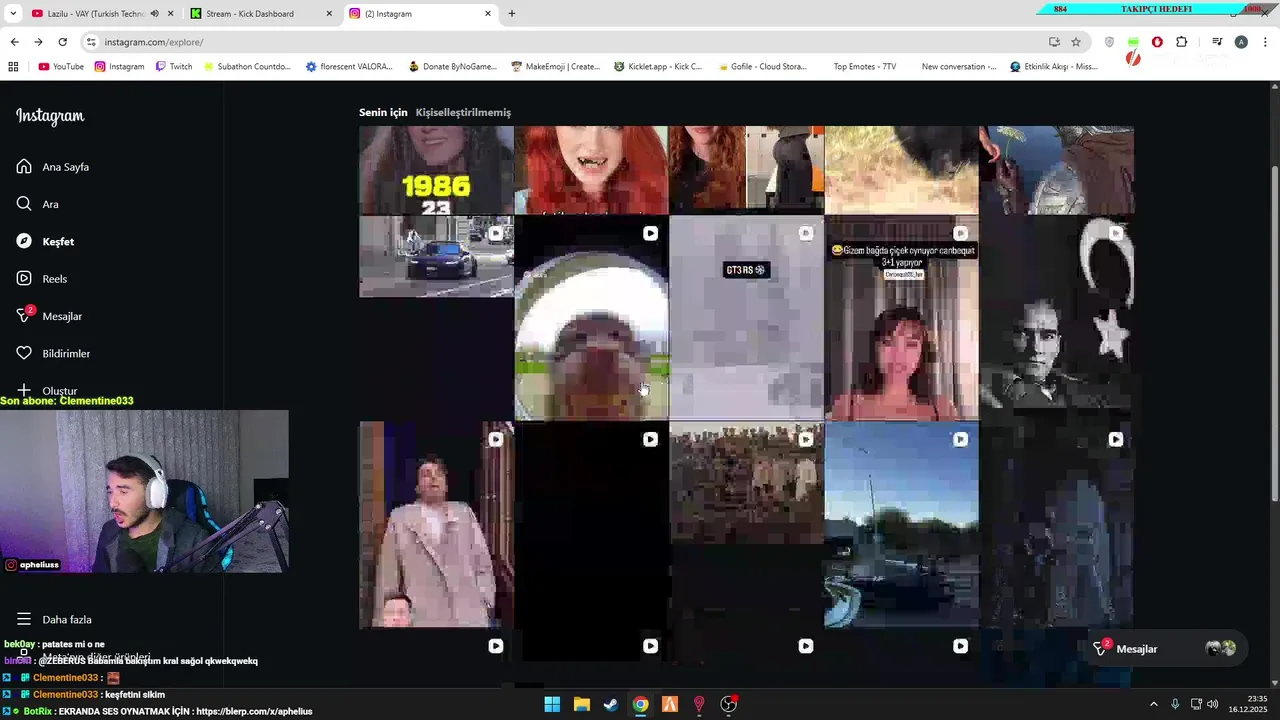Go forward in browser history

38,42
